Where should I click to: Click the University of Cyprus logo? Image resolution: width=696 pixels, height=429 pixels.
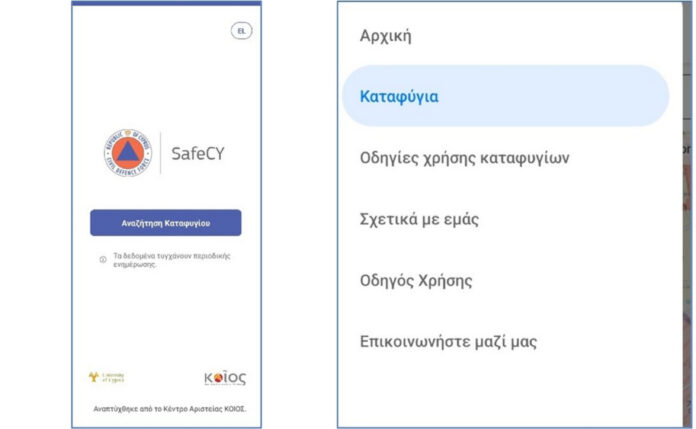(x=107, y=377)
